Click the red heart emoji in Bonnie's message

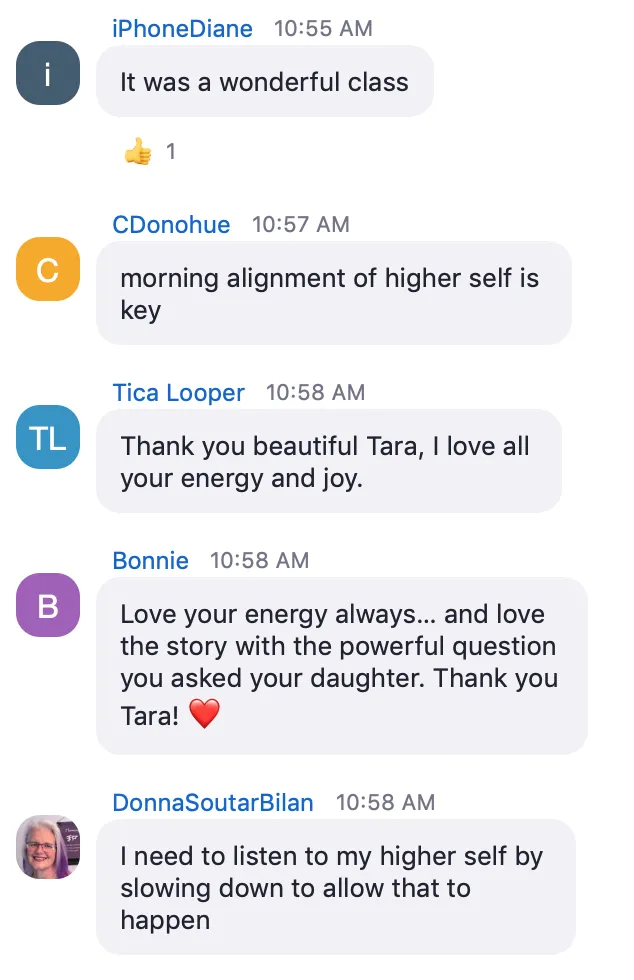(204, 714)
